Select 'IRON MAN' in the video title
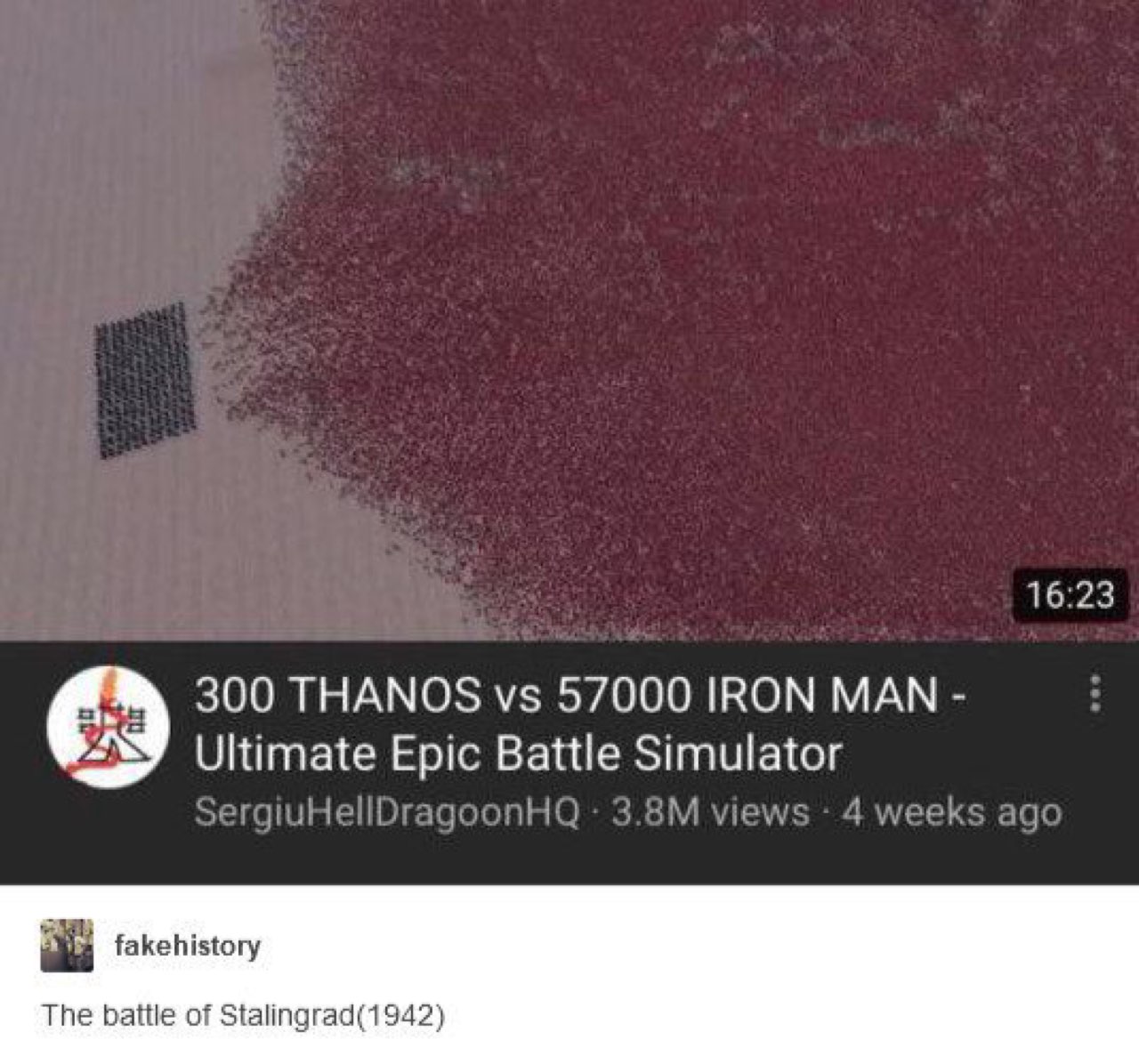Screen dimensions: 1139x1064 820,695
